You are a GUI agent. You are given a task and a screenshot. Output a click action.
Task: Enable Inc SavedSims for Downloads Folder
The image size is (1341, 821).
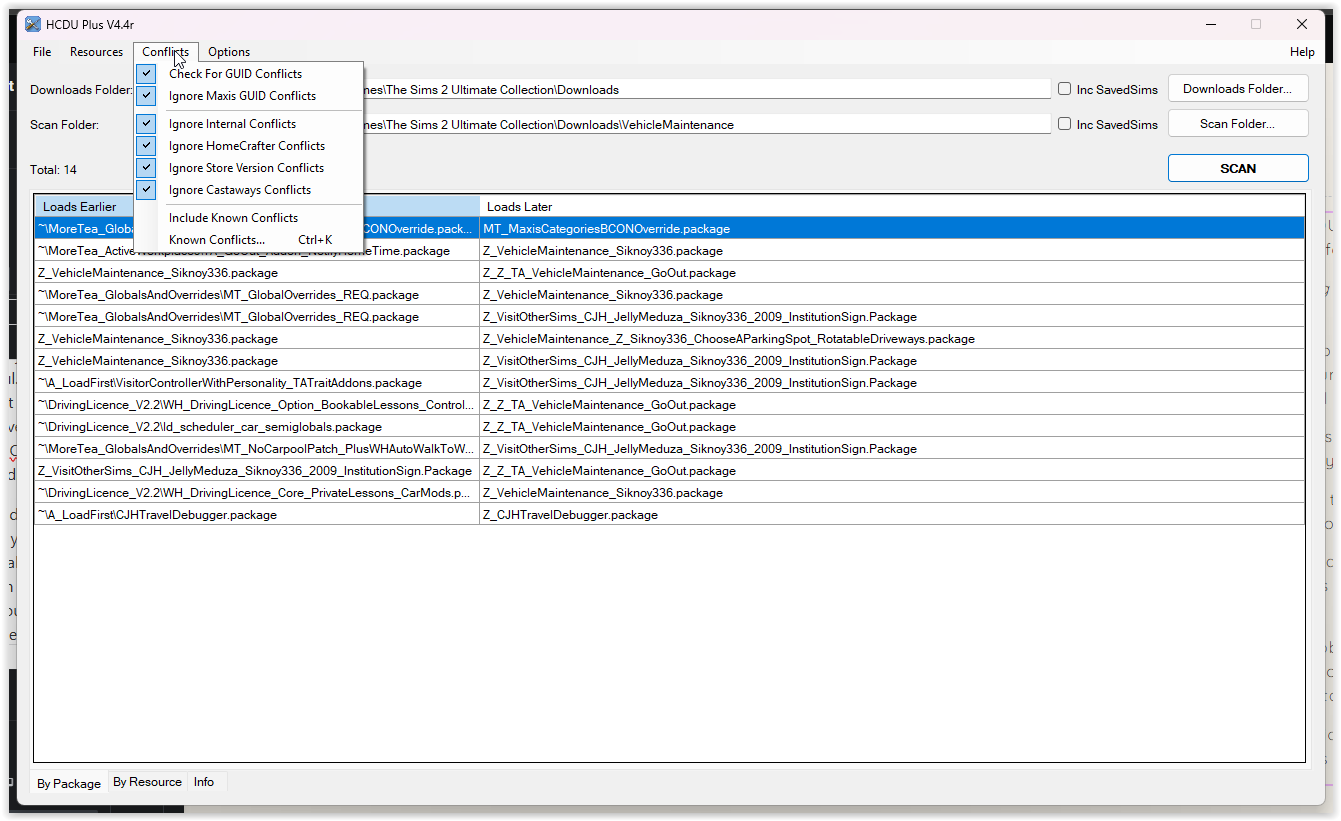(1064, 89)
